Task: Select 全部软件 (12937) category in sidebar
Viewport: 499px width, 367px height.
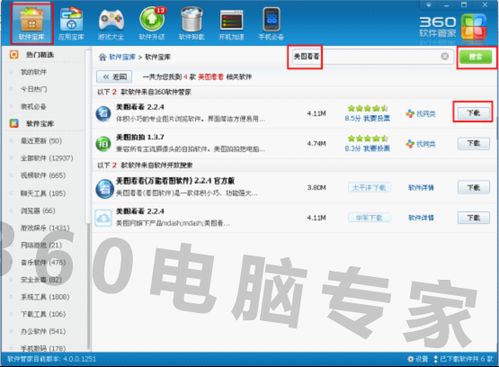Action: [47, 158]
